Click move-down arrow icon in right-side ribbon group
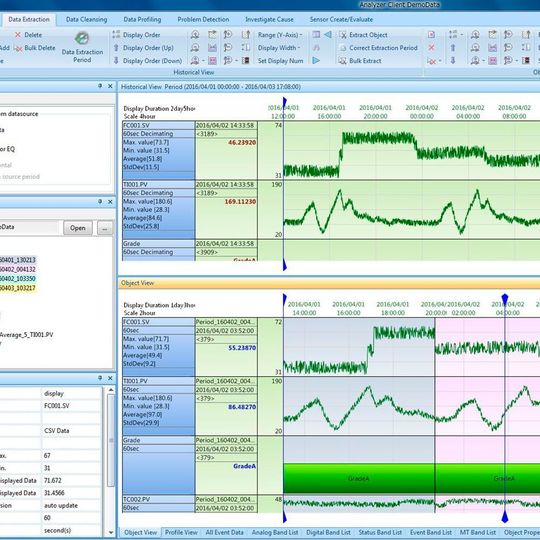Image resolution: width=540 pixels, height=540 pixels. pyautogui.click(x=453, y=61)
